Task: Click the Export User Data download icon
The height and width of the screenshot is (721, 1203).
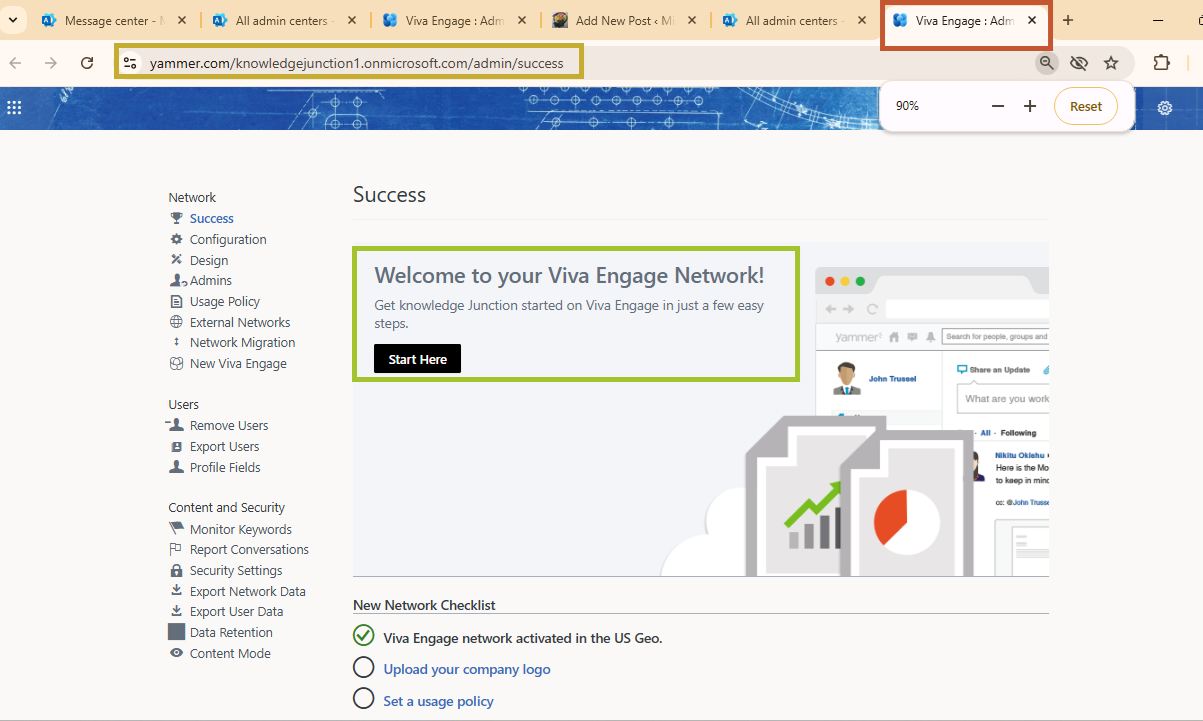Action: tap(176, 611)
